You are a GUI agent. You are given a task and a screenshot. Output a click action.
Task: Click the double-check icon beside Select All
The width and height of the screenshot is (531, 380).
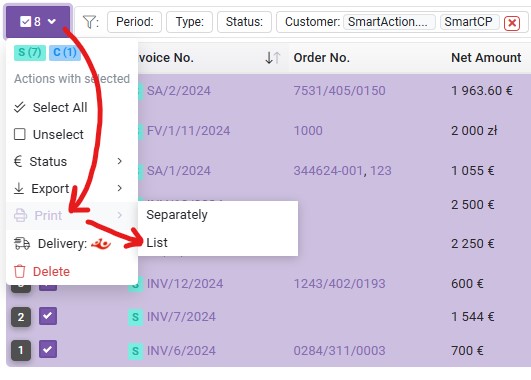[x=20, y=107]
